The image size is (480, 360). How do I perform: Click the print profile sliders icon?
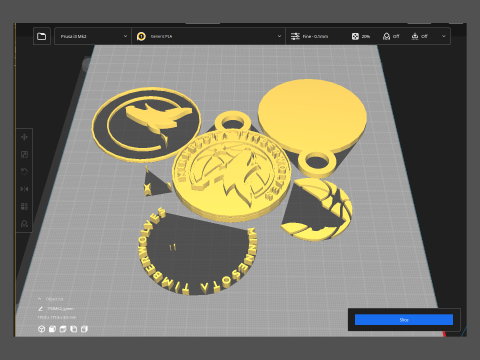coord(295,36)
